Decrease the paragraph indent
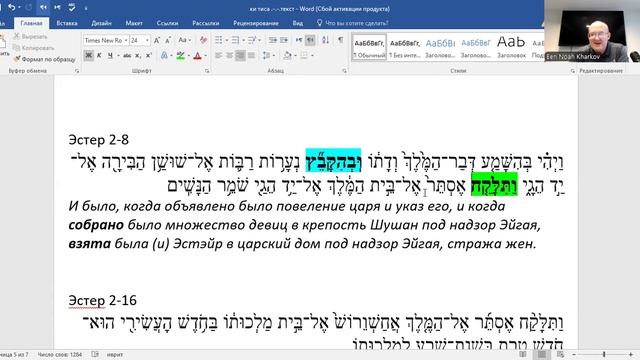640x360 pixels. 273,40
